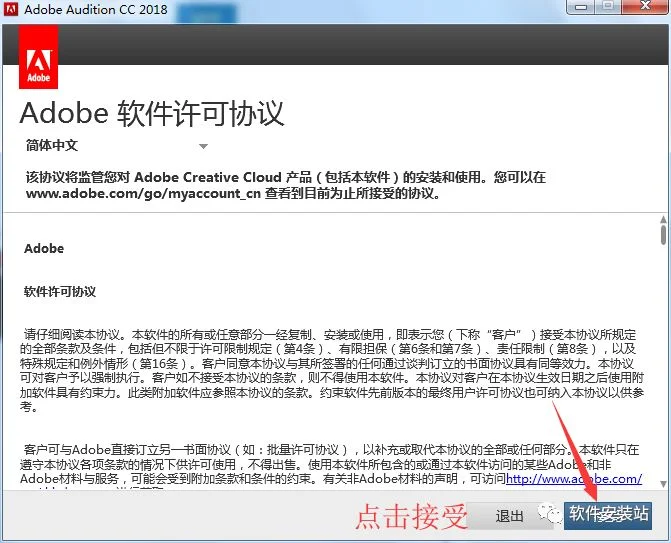Click the Adobe Audition title bar icon
This screenshot has width=671, height=543.
click(x=10, y=9)
